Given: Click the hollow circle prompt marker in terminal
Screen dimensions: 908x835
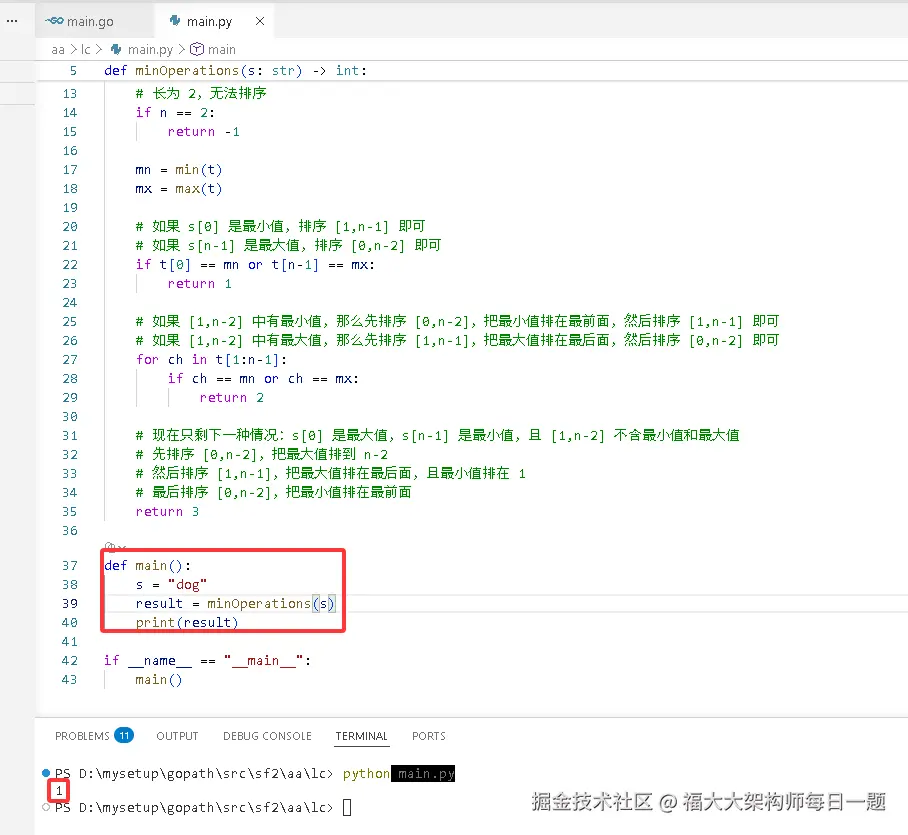Looking at the screenshot, I should 46,807.
